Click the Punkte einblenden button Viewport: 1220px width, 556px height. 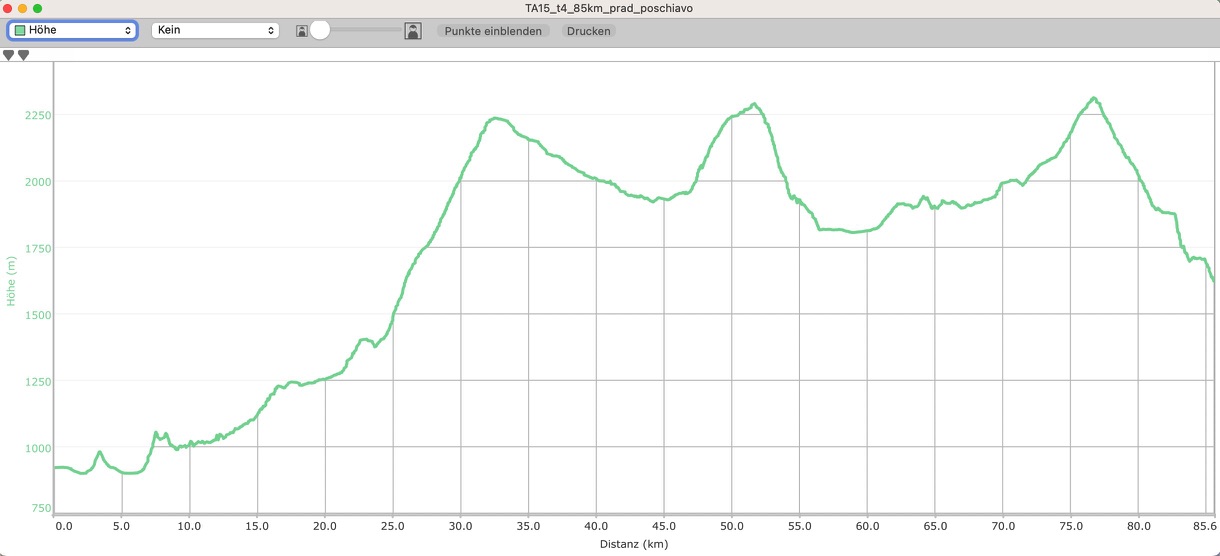[493, 31]
